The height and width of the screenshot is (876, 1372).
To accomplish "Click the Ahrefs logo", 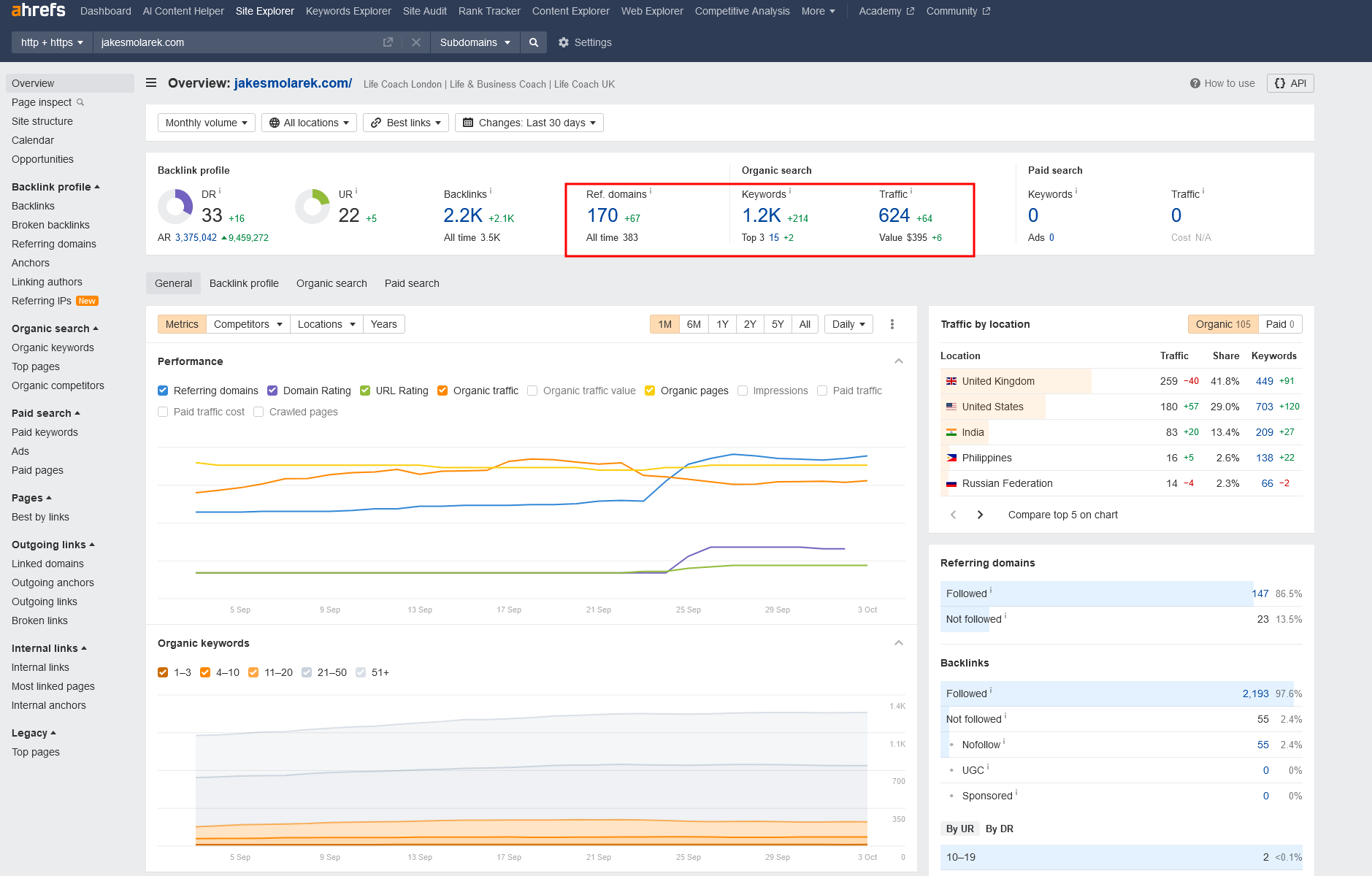I will point(39,10).
